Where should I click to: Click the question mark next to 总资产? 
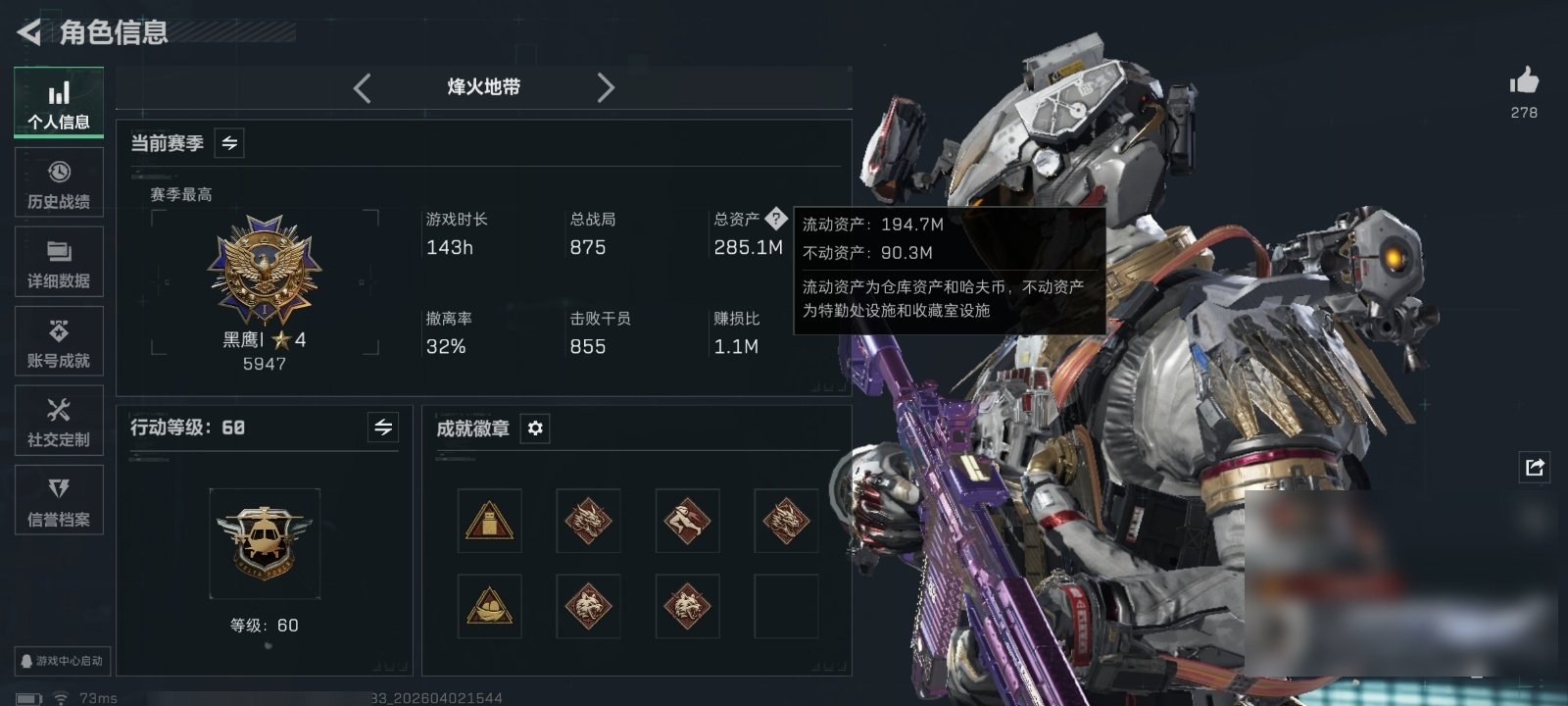775,219
